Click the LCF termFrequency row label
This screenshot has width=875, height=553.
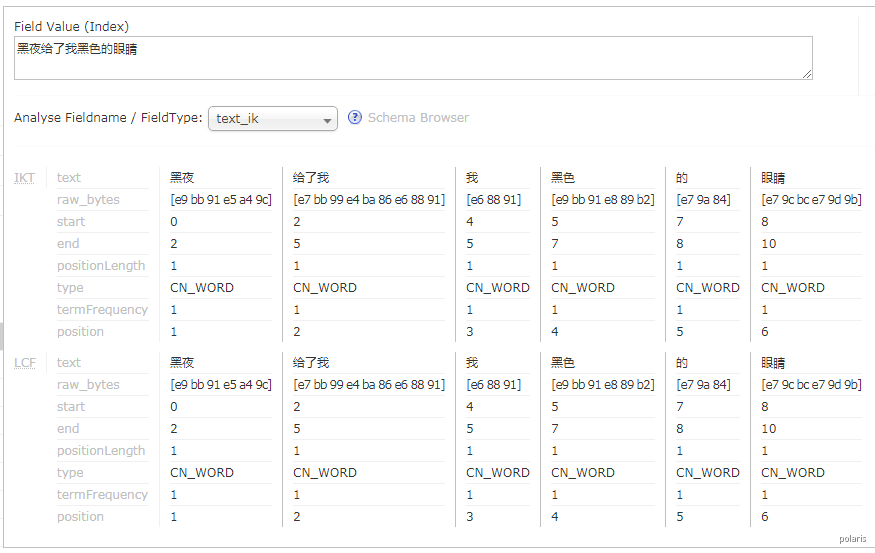[x=102, y=495]
